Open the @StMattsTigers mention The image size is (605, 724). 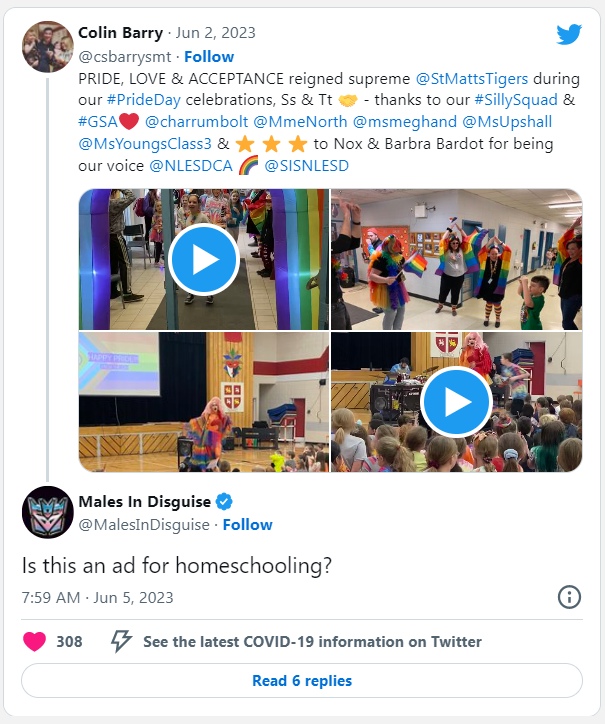click(472, 78)
